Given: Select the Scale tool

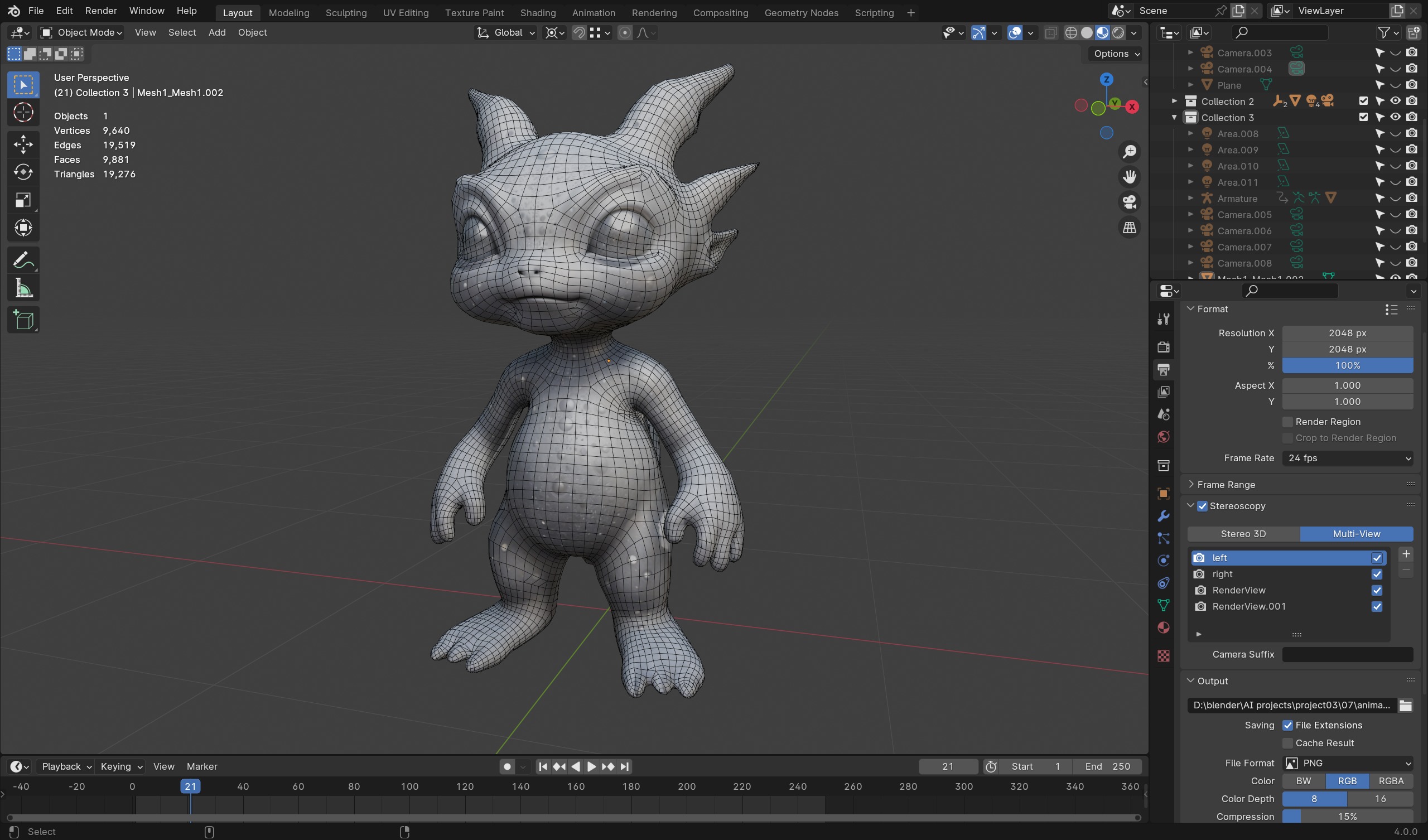Looking at the screenshot, I should (x=23, y=200).
